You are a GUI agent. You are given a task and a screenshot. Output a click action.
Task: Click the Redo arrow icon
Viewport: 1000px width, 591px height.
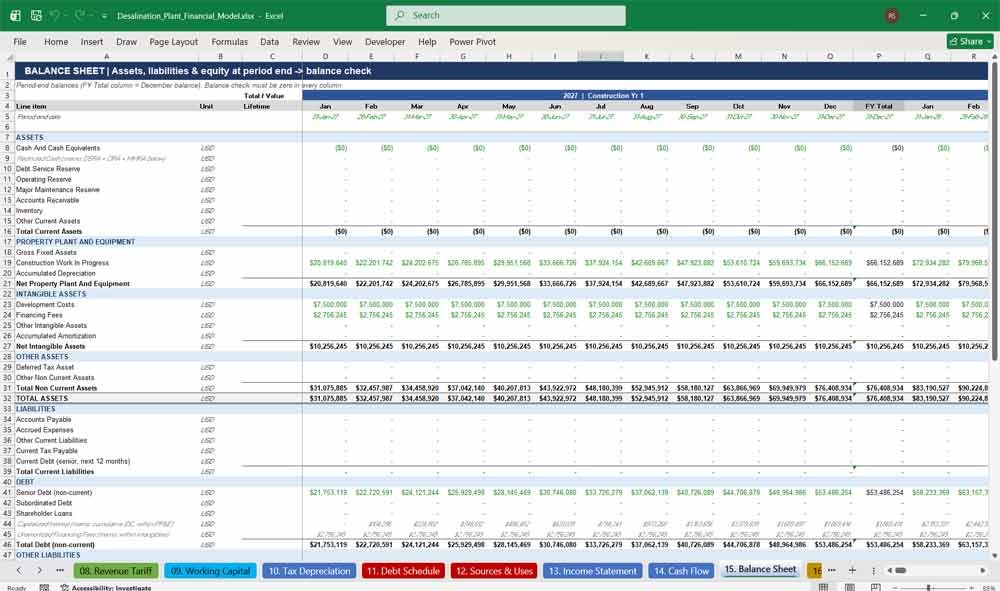(79, 15)
